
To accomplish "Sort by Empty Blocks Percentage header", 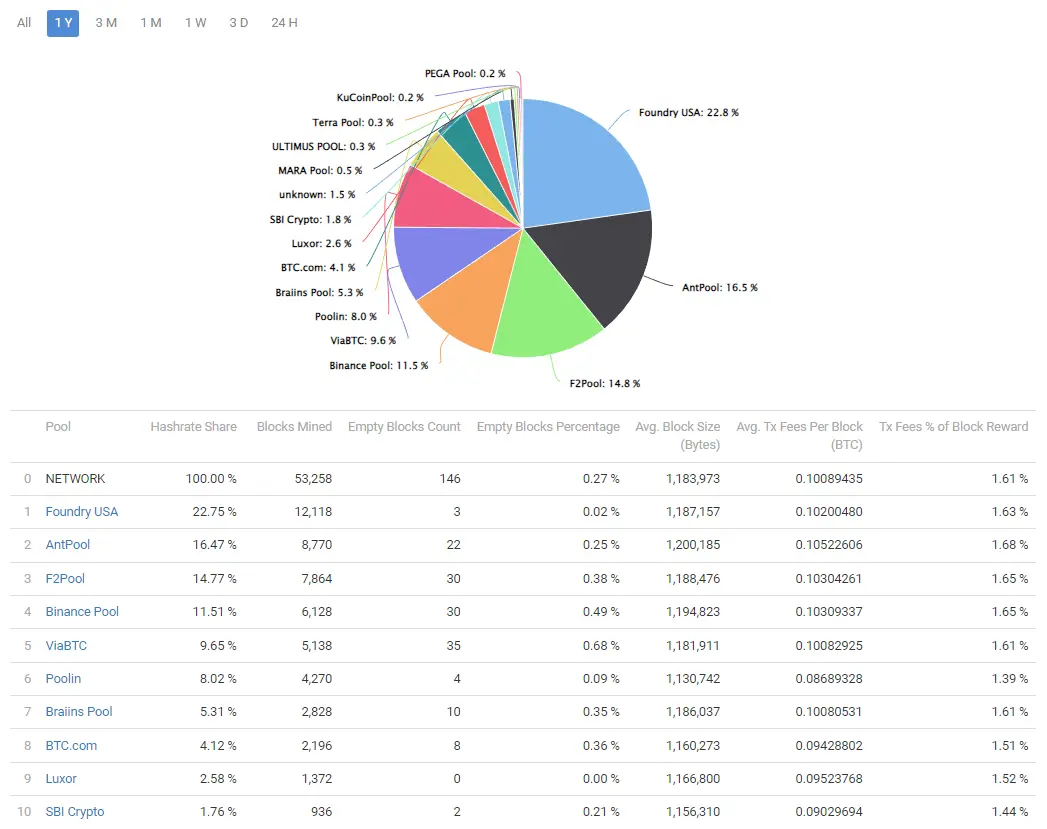I will pyautogui.click(x=548, y=426).
